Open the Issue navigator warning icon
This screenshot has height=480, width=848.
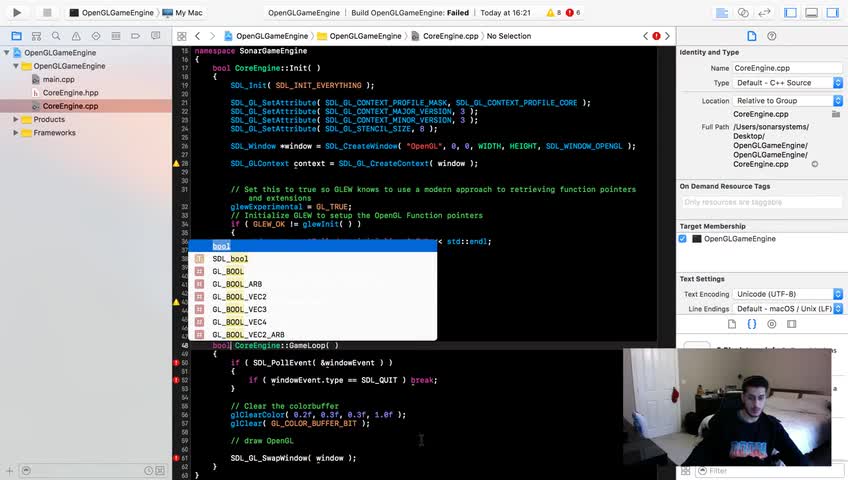76,36
